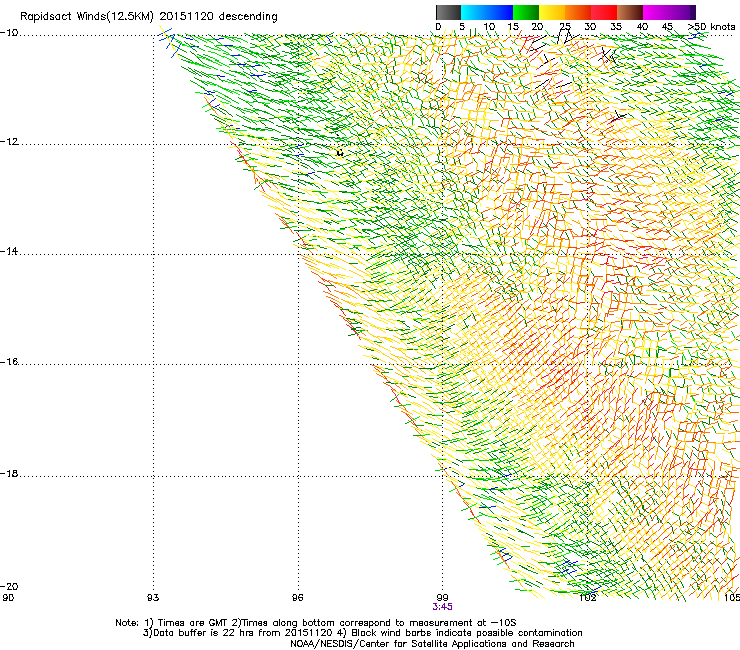Select the '-16' latitude axis label

click(9, 362)
